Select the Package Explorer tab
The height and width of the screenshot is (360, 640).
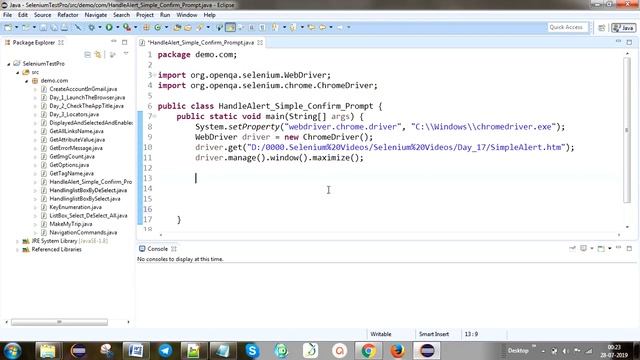(33, 42)
